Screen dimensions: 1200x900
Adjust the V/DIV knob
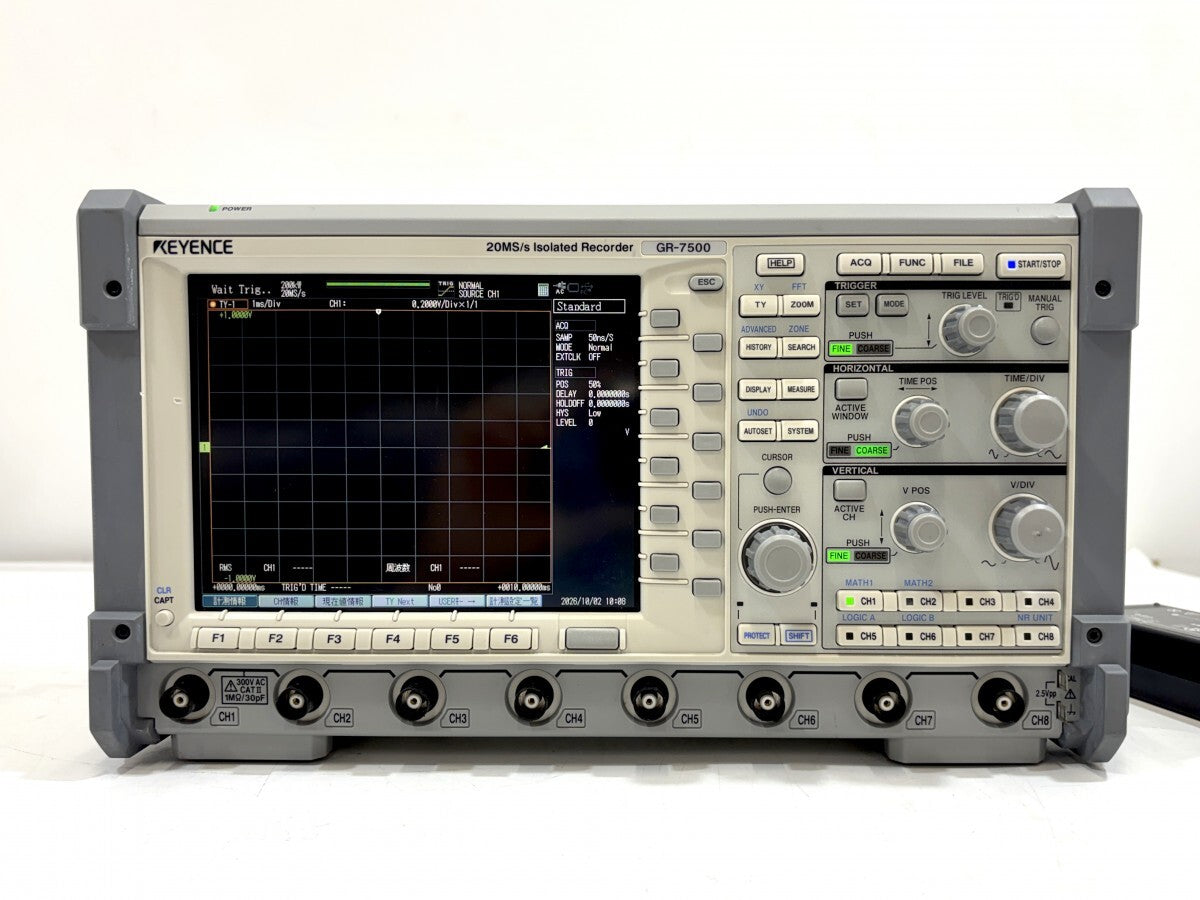pyautogui.click(x=1028, y=528)
